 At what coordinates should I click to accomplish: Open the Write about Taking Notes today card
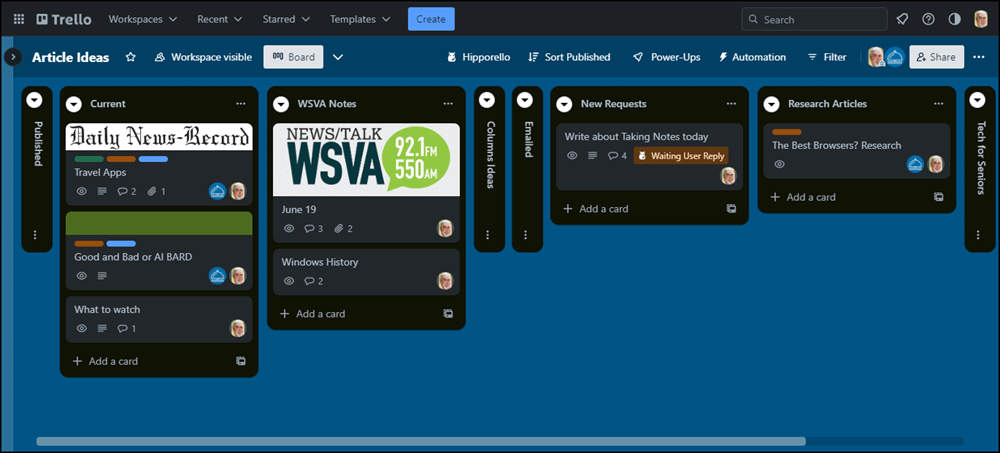click(650, 157)
